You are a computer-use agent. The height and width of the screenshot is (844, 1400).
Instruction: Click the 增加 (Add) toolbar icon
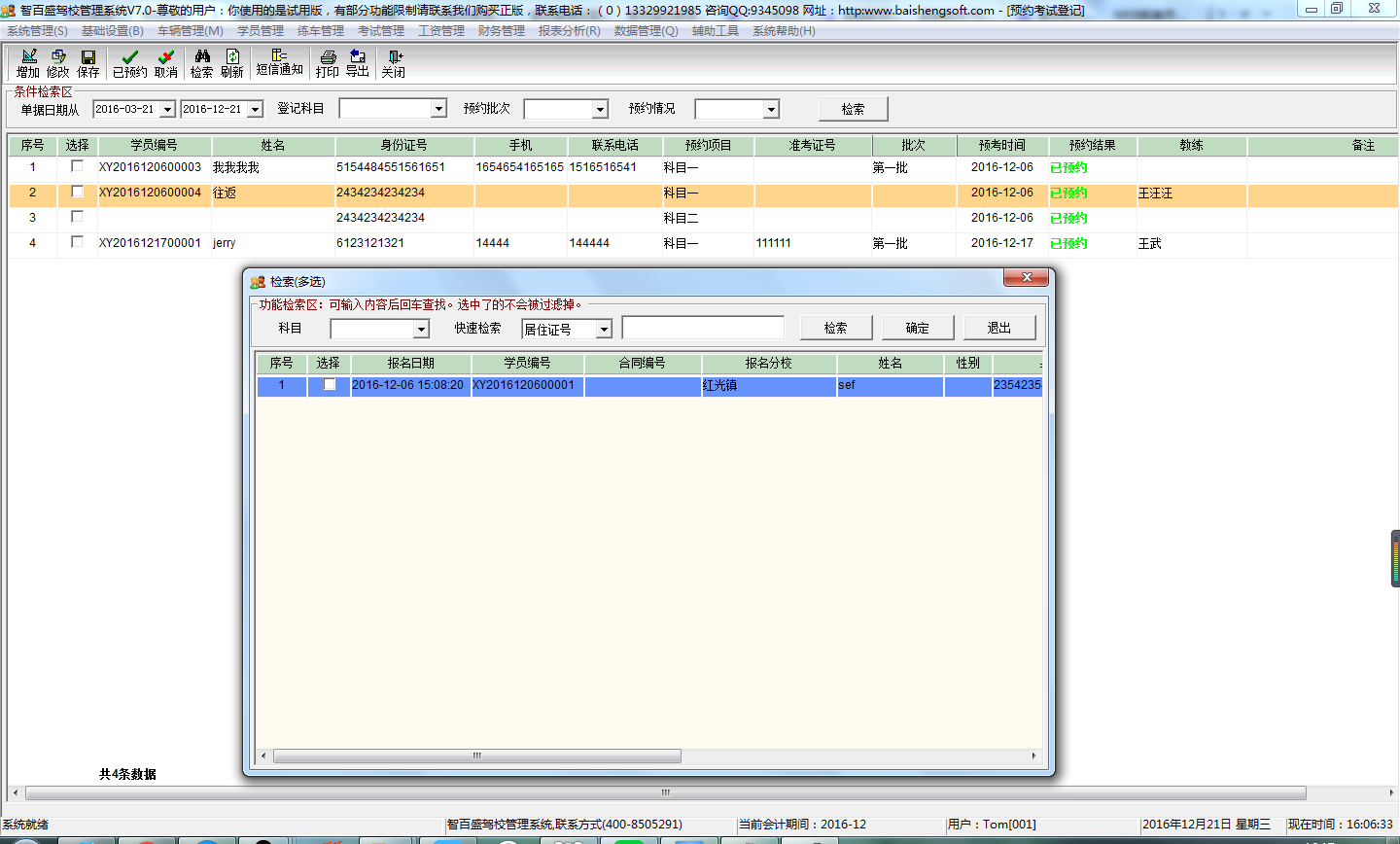click(28, 64)
